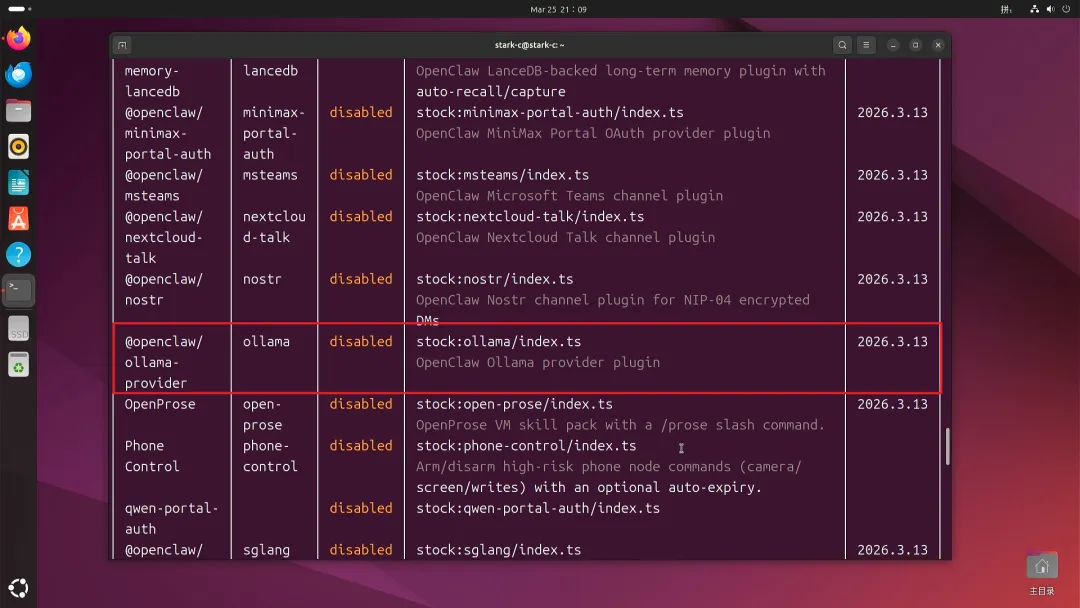Open the Activities workspace indicator
1080x608 pixels.
tap(19, 9)
